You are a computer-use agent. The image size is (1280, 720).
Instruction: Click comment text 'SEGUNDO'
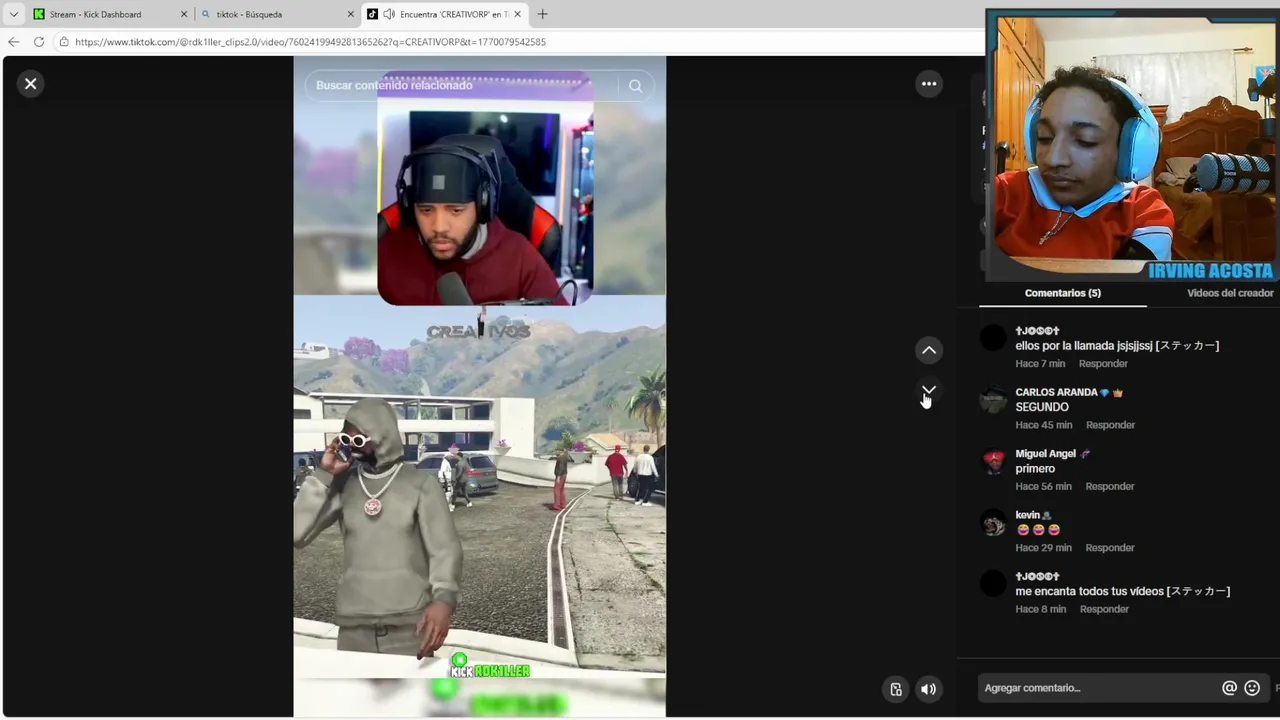[1042, 407]
